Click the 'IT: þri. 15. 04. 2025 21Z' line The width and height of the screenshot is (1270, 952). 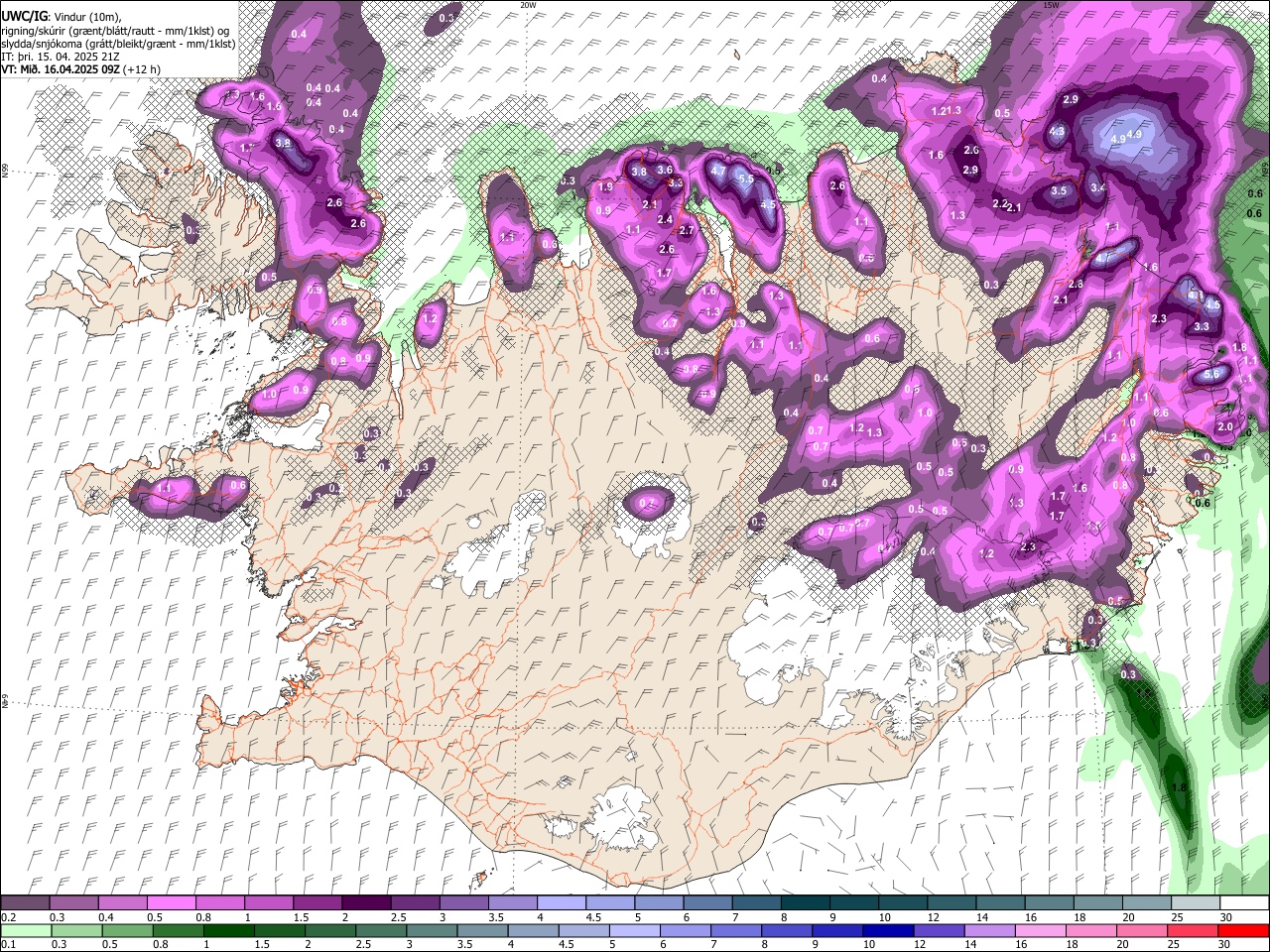[x=60, y=57]
